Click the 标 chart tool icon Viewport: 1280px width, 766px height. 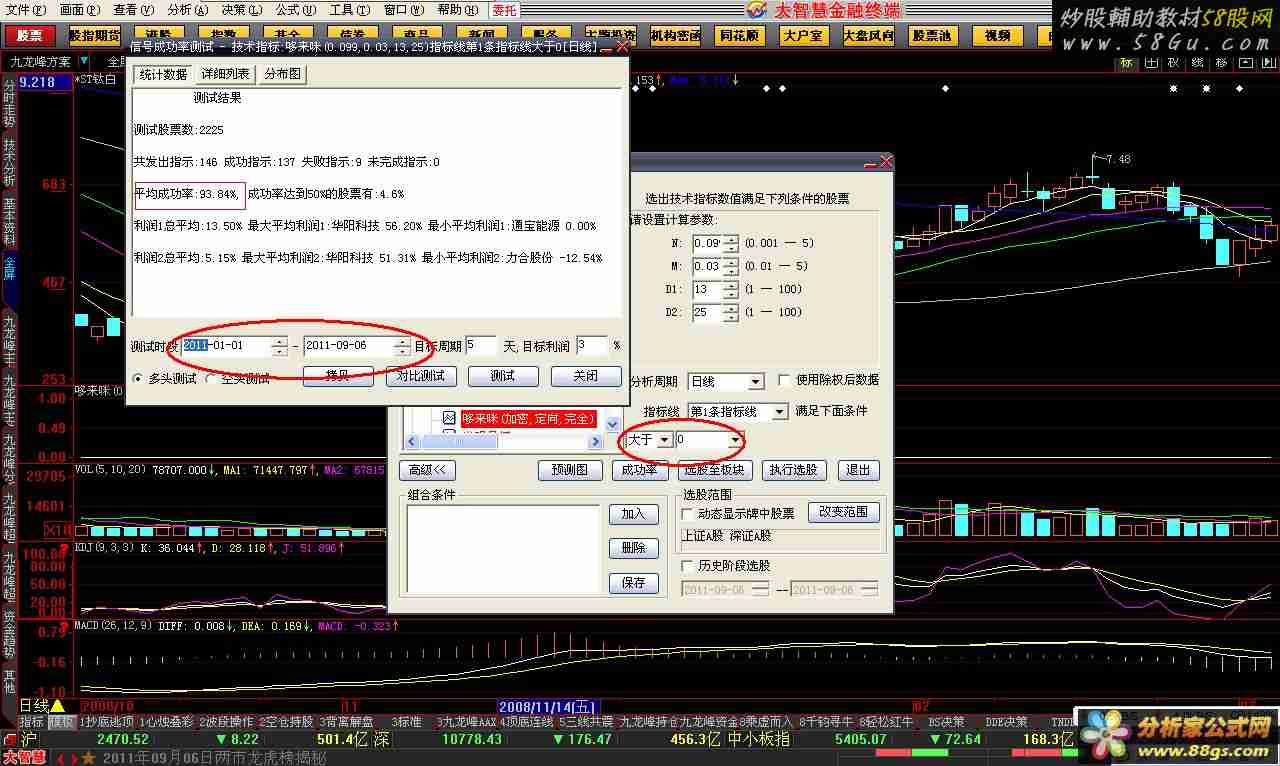(x=1127, y=63)
